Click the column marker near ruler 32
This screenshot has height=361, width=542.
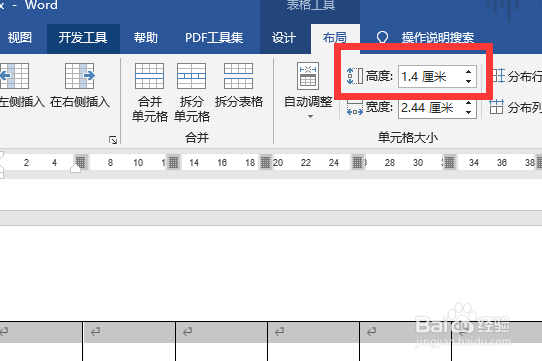click(x=449, y=162)
